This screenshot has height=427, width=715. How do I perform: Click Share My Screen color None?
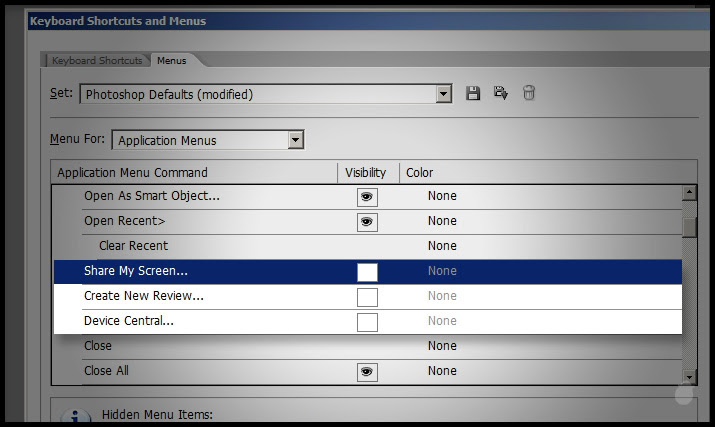(x=442, y=271)
